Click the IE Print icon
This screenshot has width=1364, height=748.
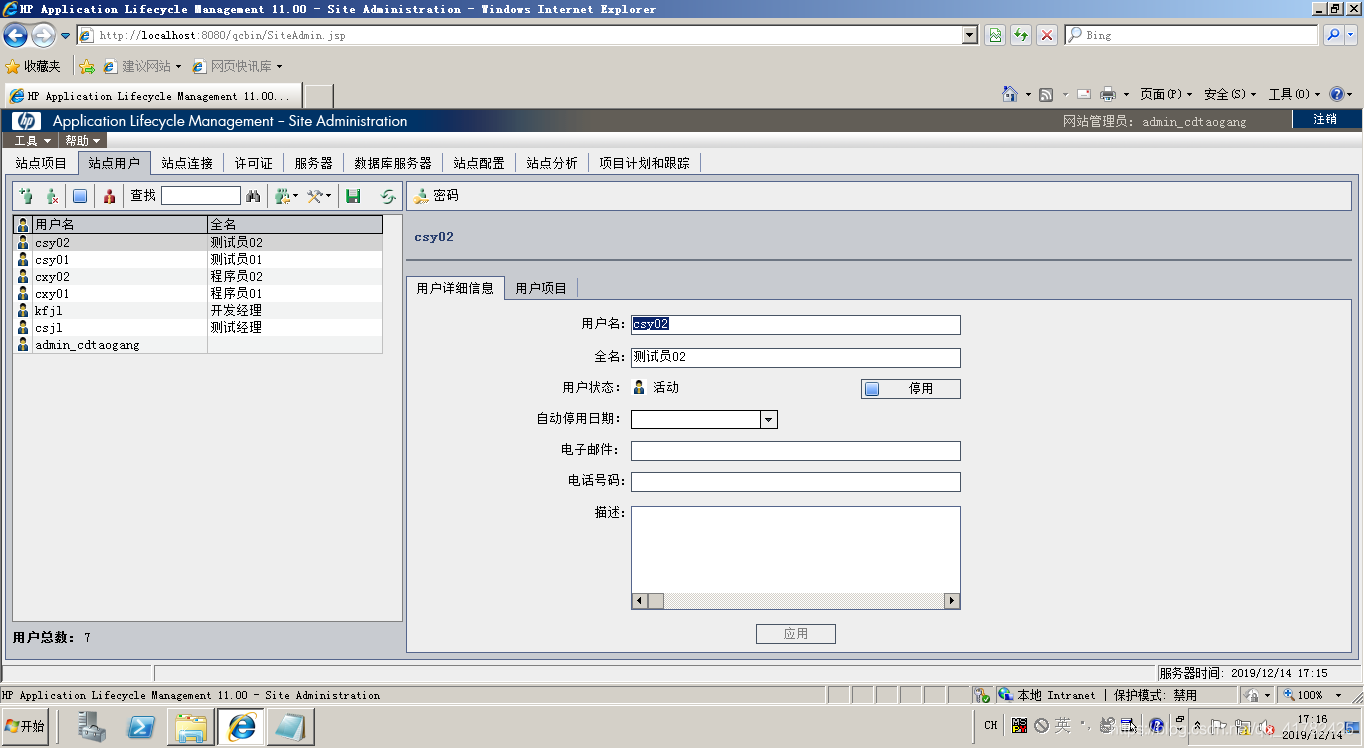[1108, 94]
